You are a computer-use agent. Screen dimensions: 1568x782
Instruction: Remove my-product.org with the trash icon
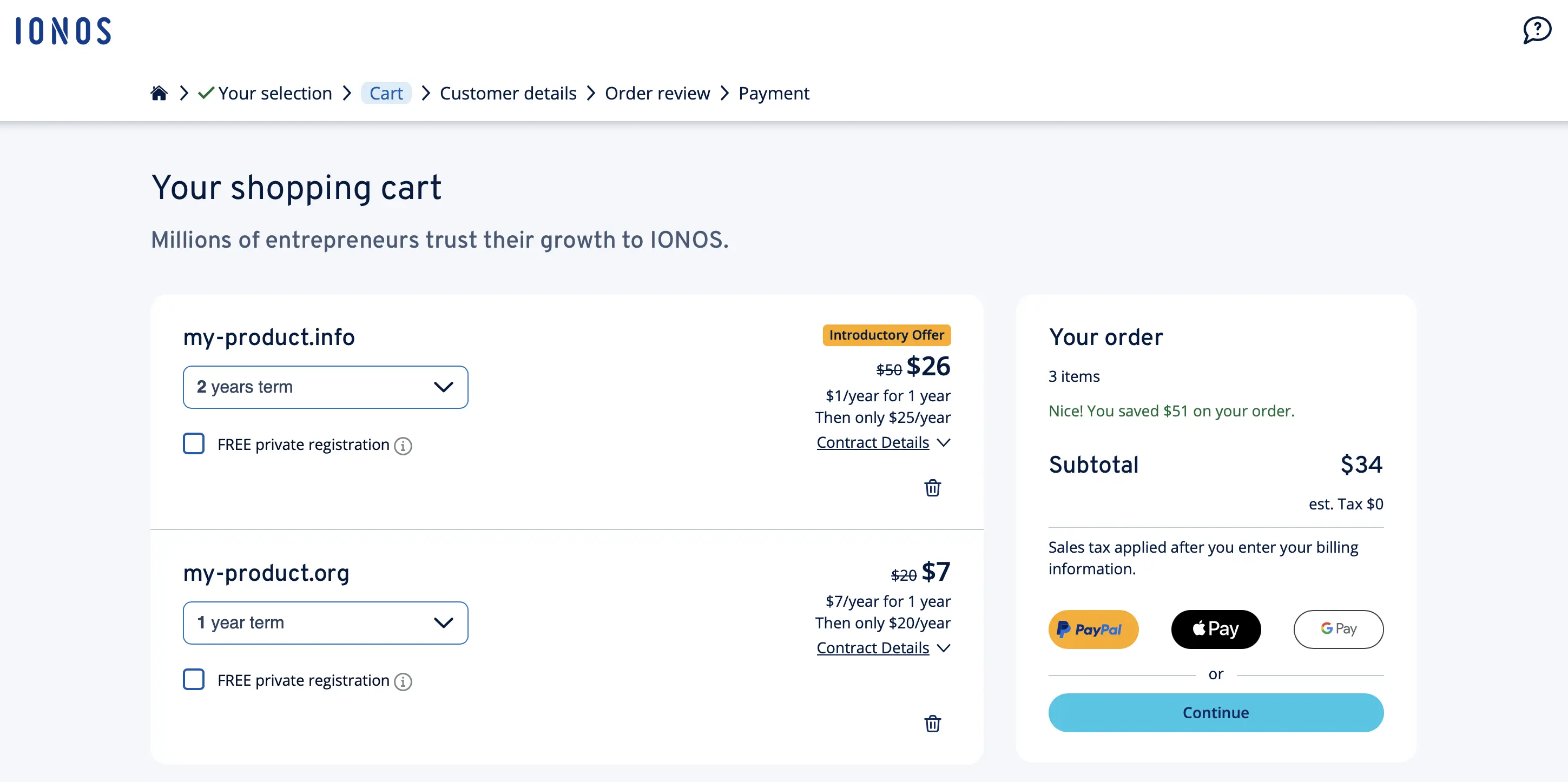click(933, 724)
